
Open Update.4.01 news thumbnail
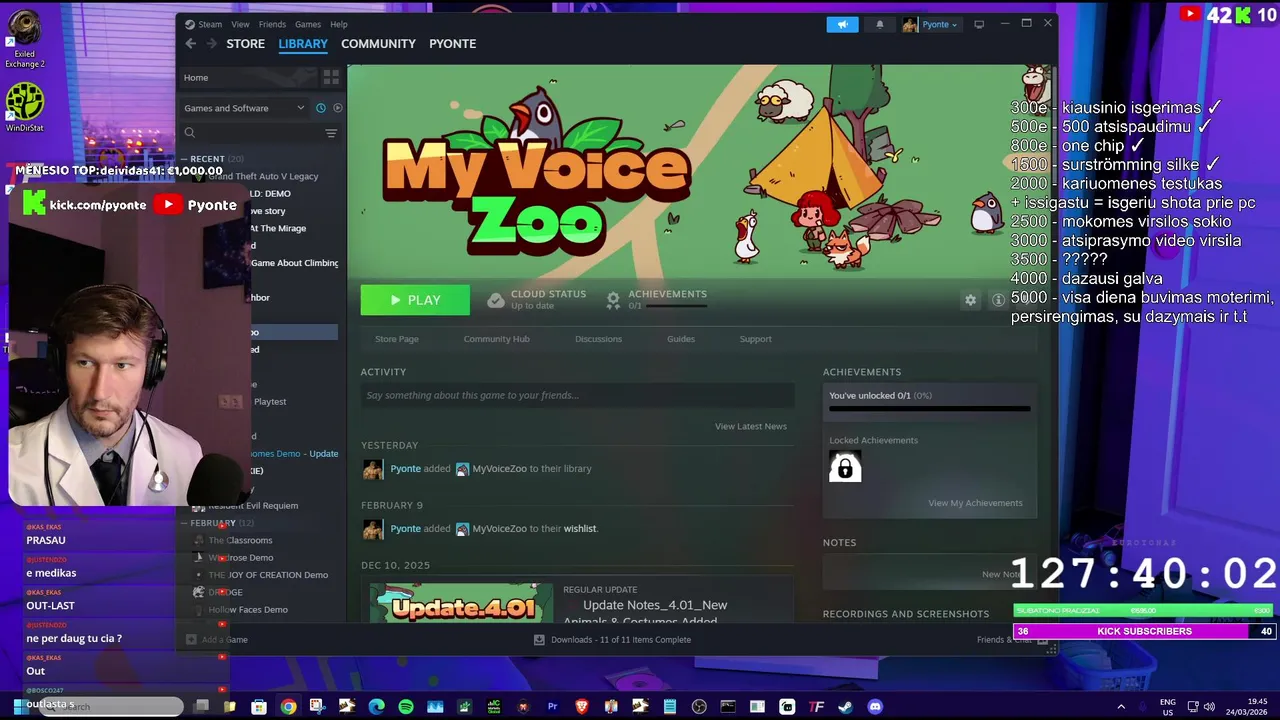coord(461,603)
